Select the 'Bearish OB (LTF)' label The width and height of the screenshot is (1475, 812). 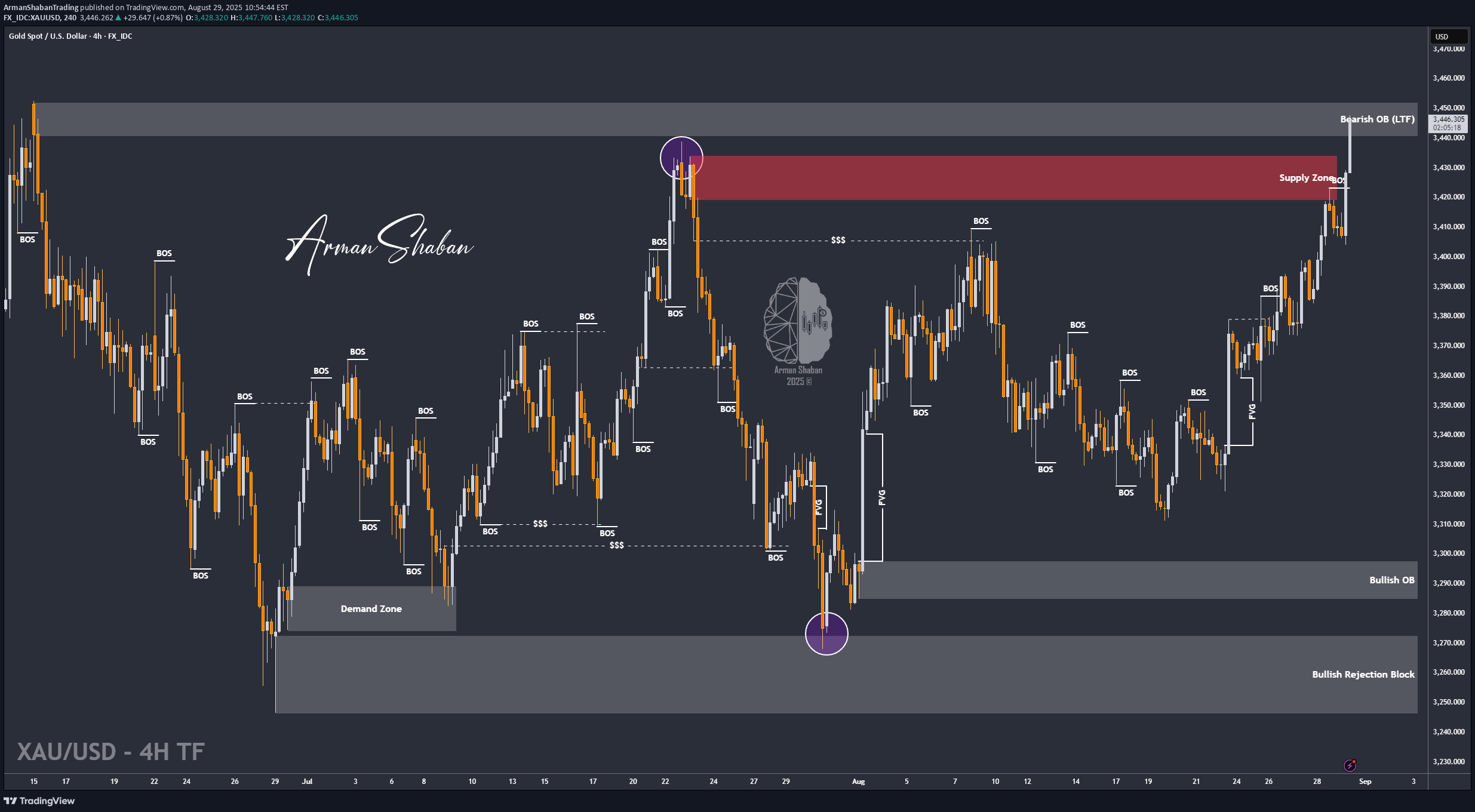coord(1377,119)
